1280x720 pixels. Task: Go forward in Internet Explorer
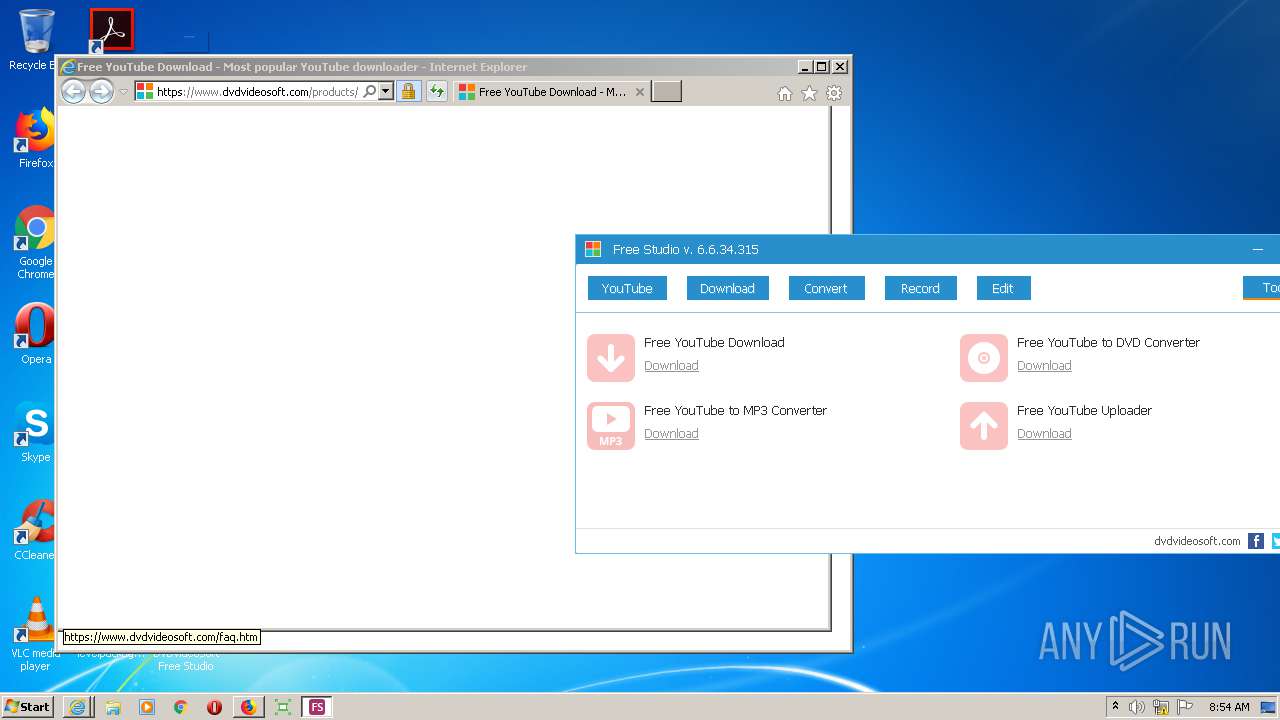pos(101,91)
